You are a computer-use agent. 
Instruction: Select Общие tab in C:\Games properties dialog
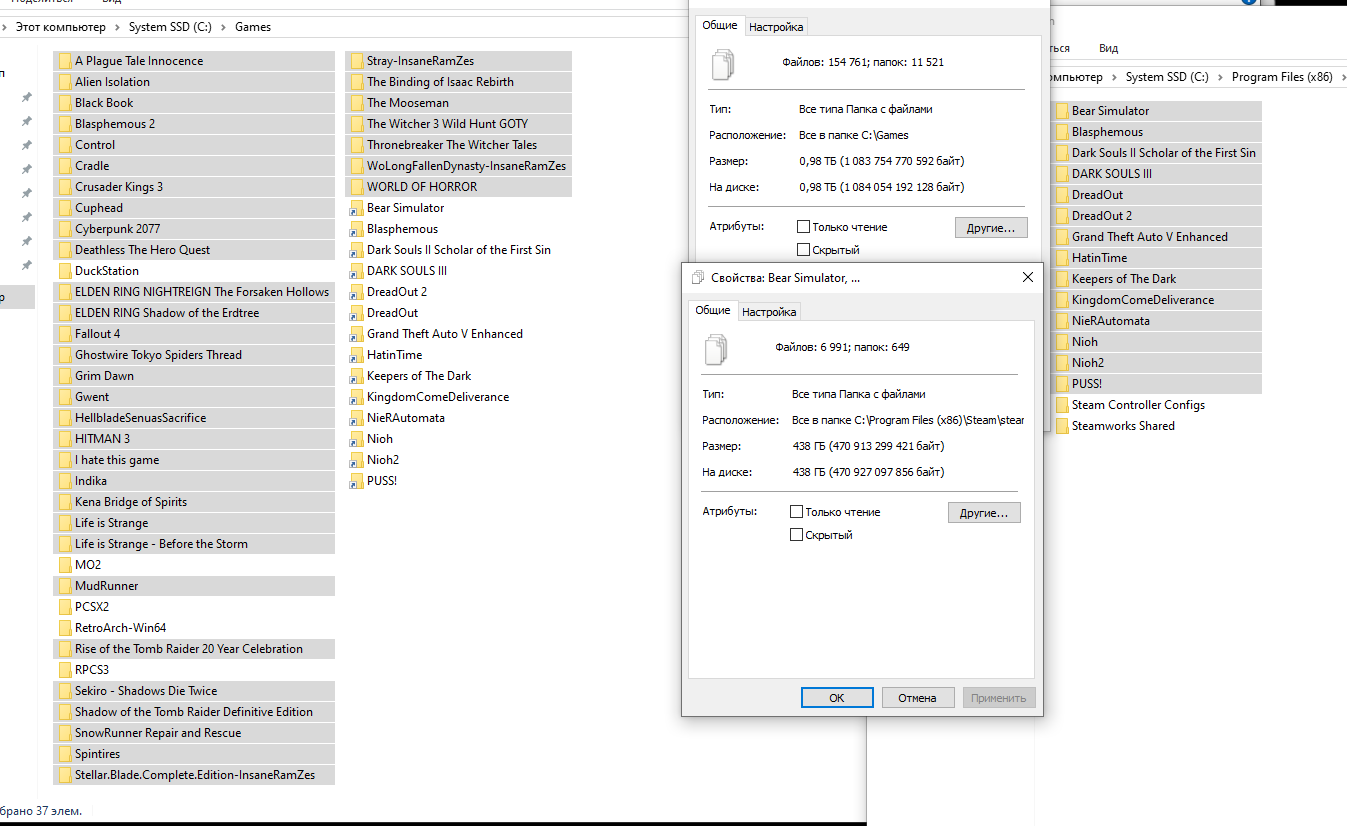(720, 26)
